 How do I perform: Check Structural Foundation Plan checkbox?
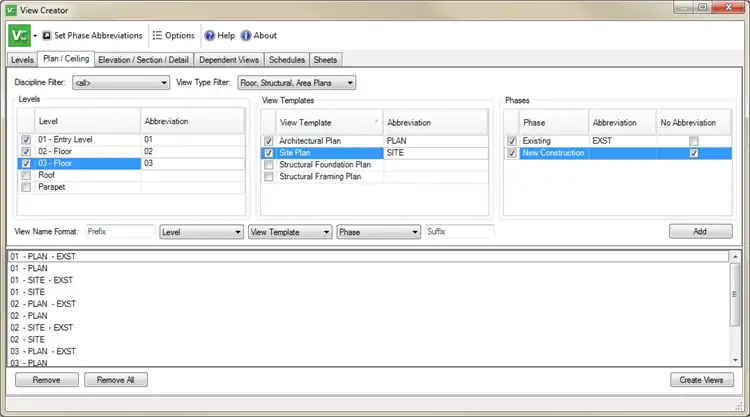(268, 165)
